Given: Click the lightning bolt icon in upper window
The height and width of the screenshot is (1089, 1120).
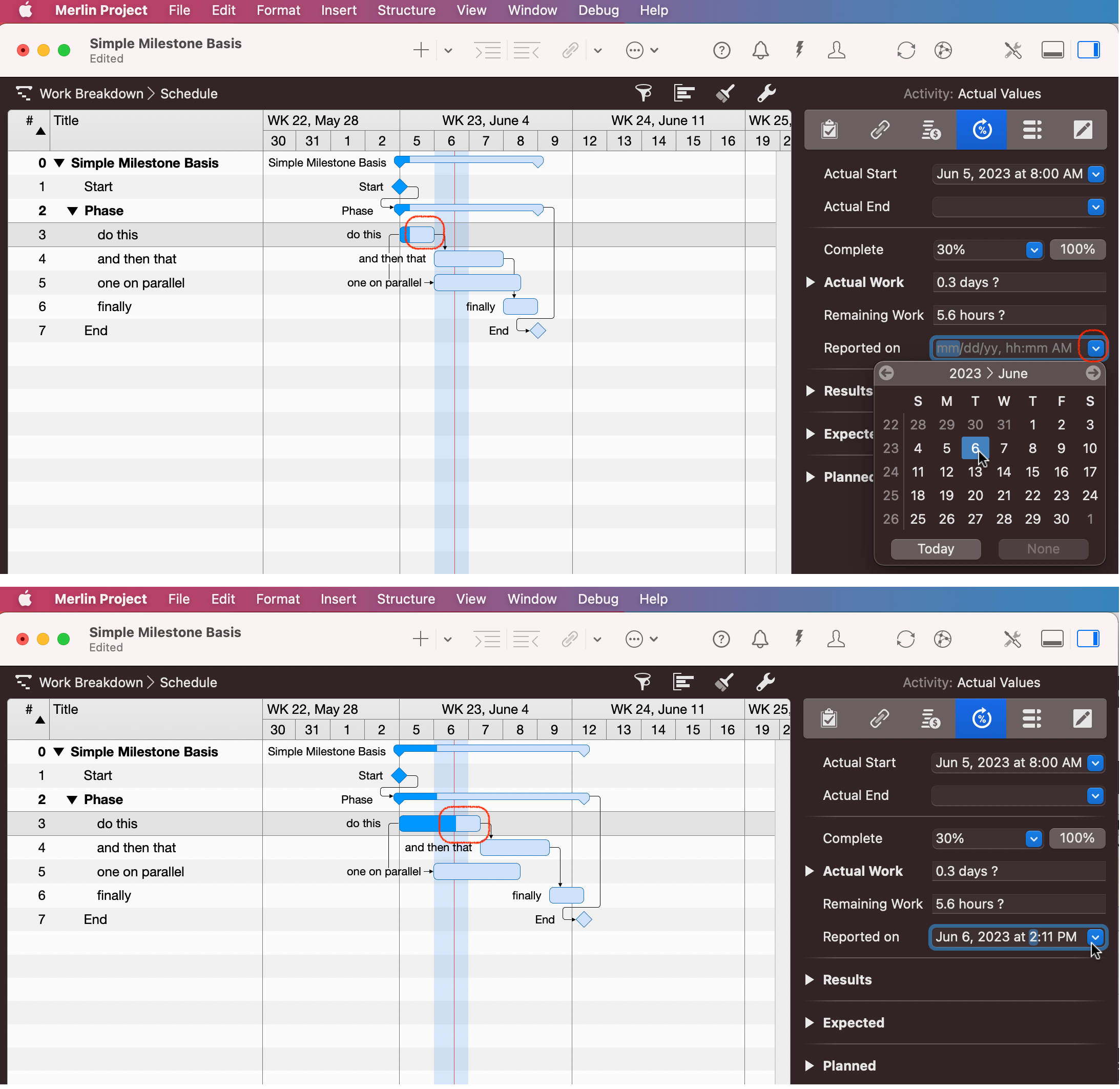Looking at the screenshot, I should pos(799,50).
